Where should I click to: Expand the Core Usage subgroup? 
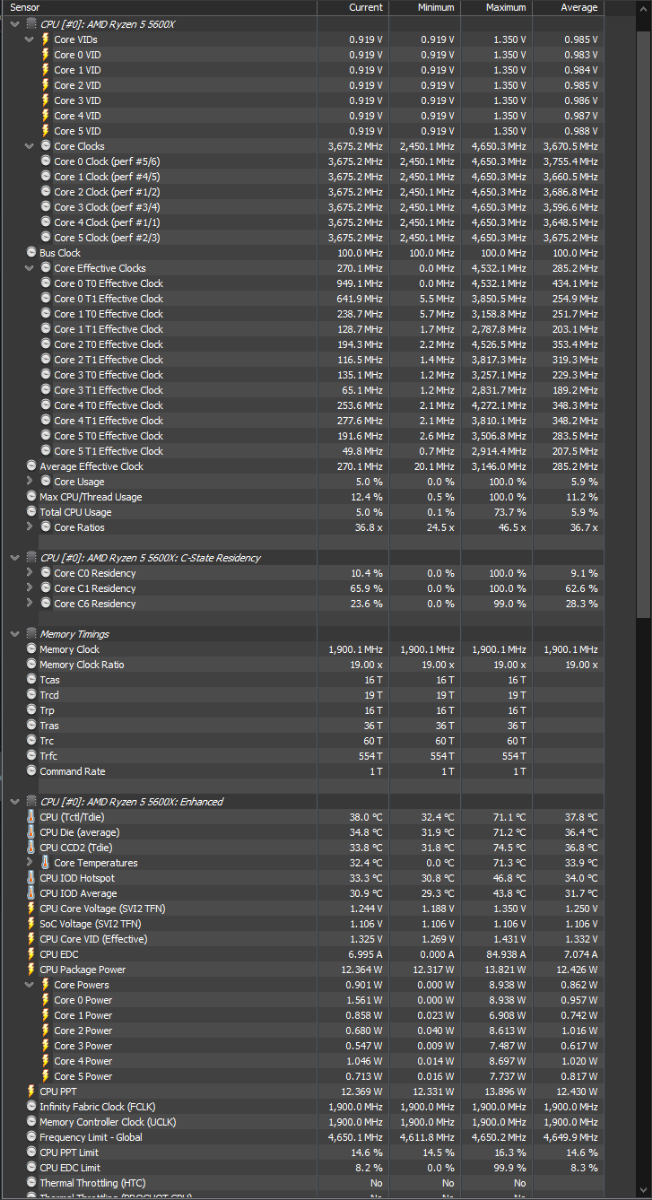point(30,482)
